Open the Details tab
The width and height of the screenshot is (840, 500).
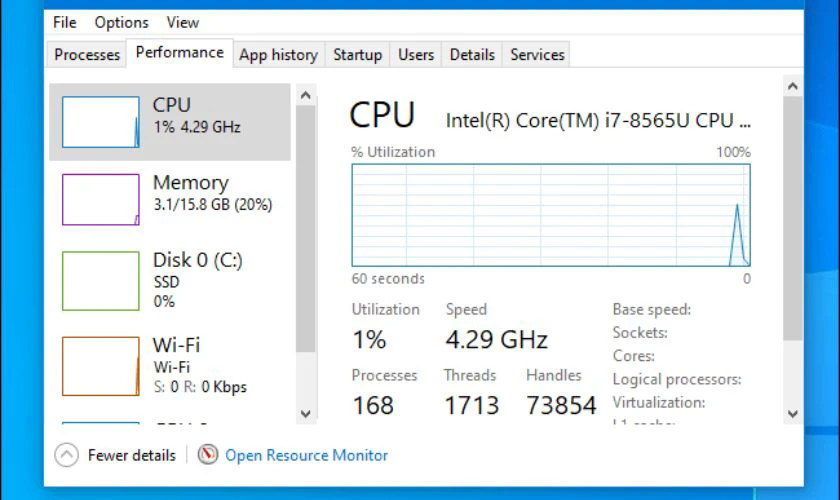coord(472,55)
